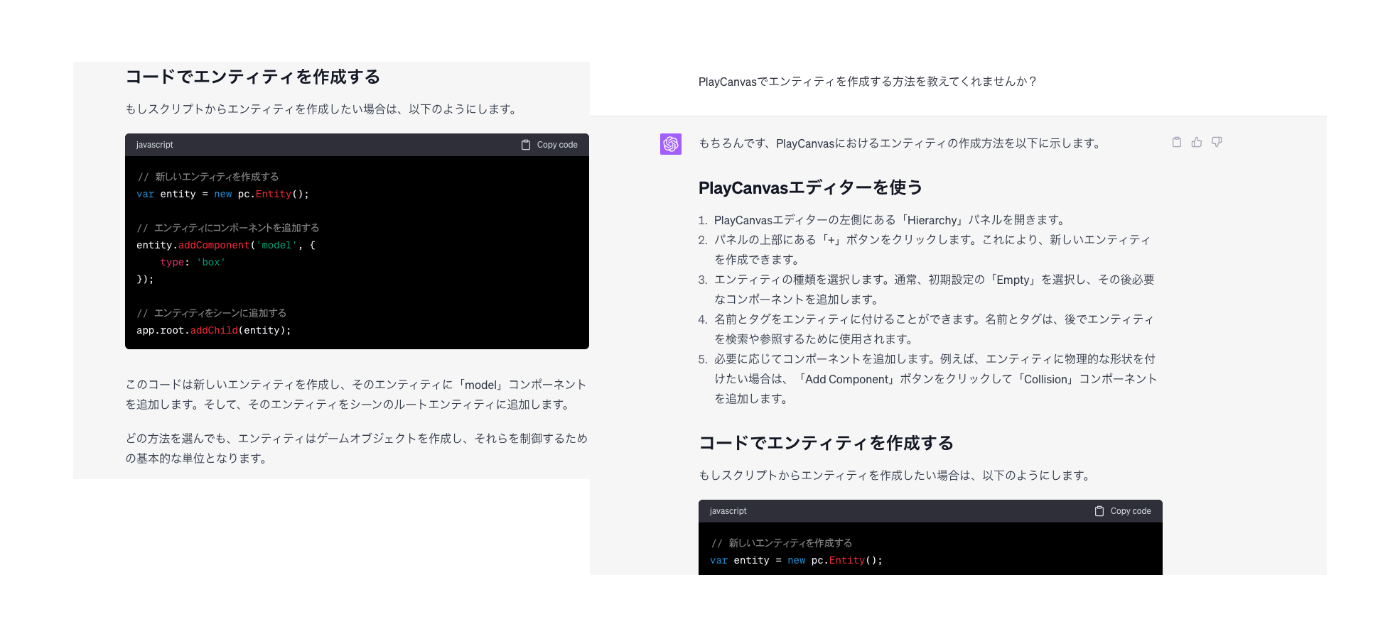Click the code line 'entity.addComponent('model', {'
1400x636 pixels.
[226, 245]
